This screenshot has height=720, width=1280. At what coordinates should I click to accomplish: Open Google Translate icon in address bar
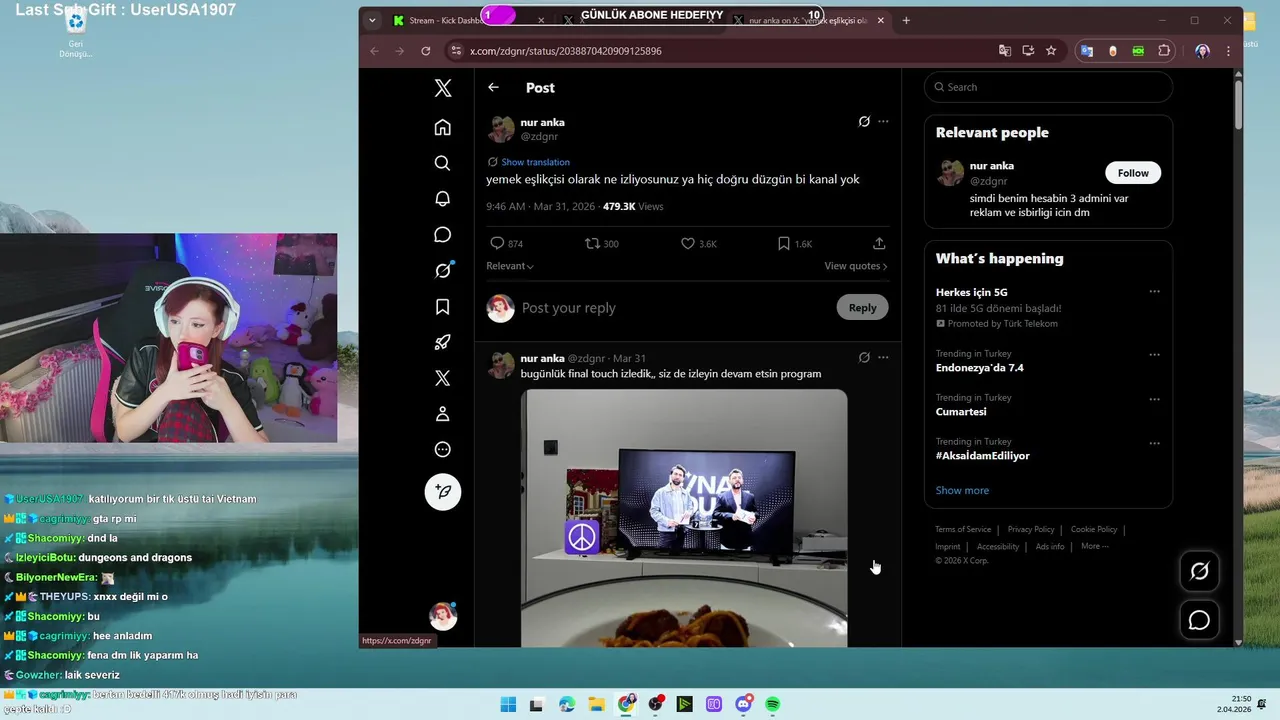tap(1005, 50)
